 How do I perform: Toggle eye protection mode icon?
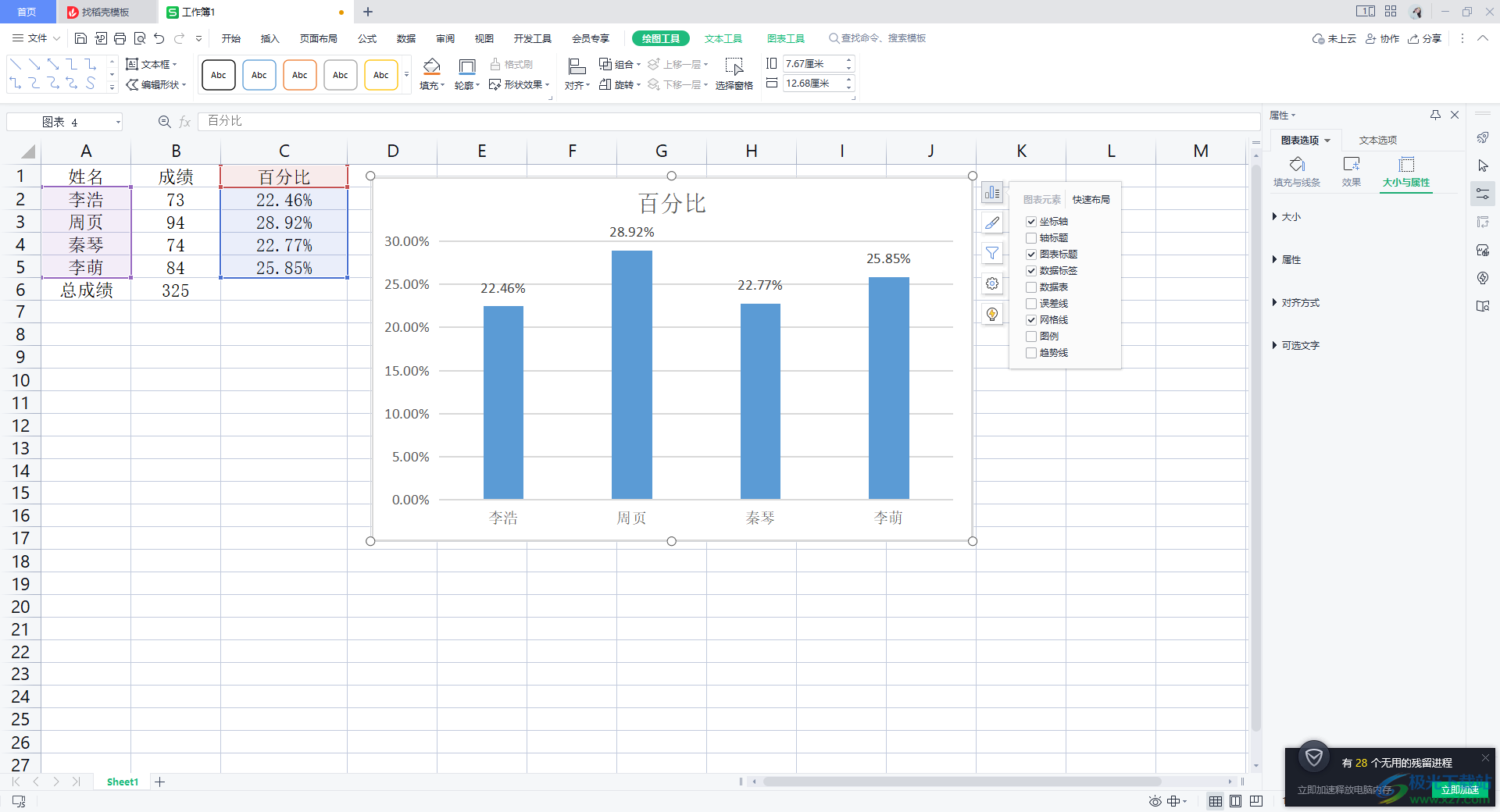pos(1155,801)
